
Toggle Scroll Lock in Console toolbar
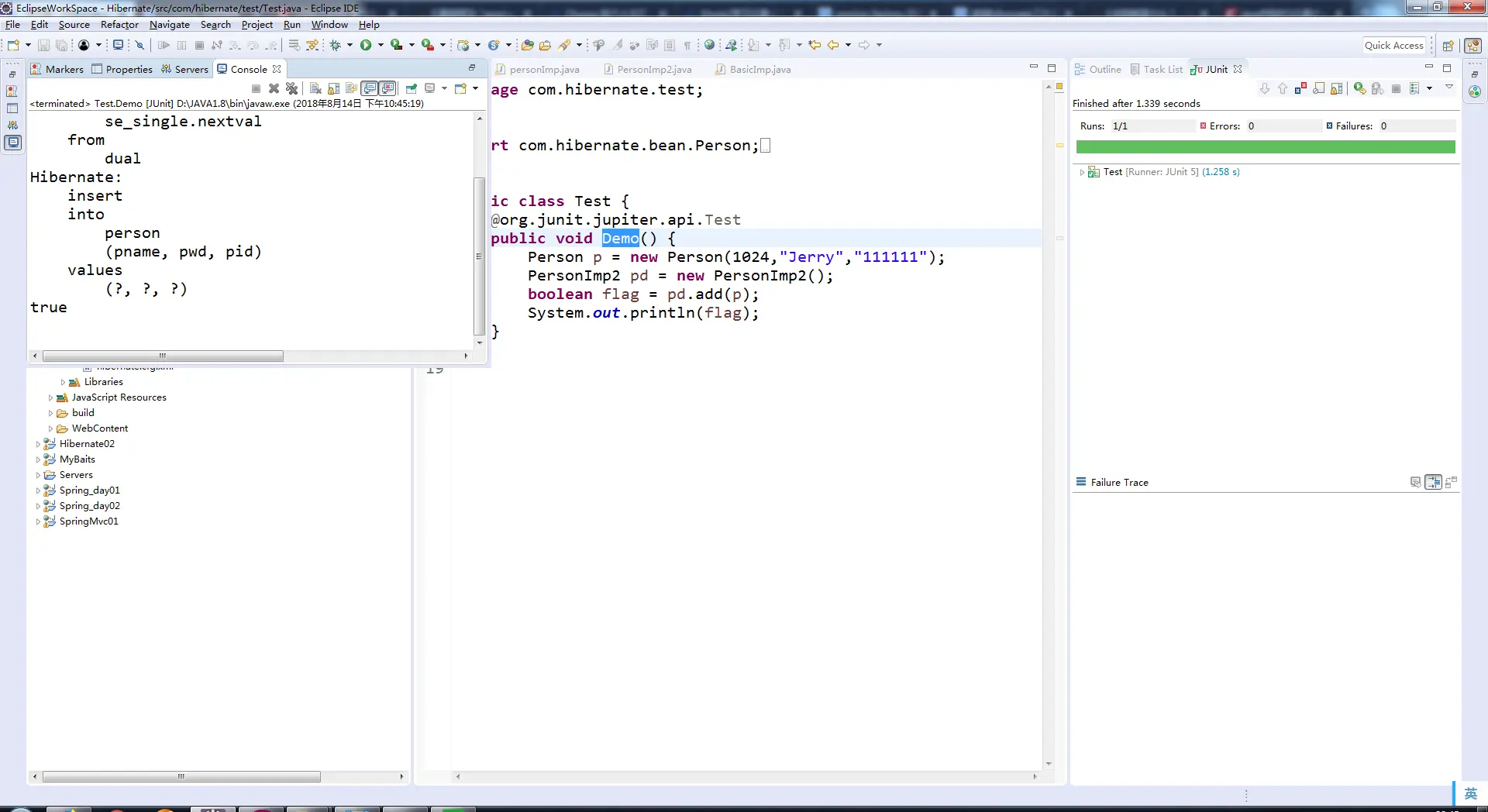click(x=334, y=88)
